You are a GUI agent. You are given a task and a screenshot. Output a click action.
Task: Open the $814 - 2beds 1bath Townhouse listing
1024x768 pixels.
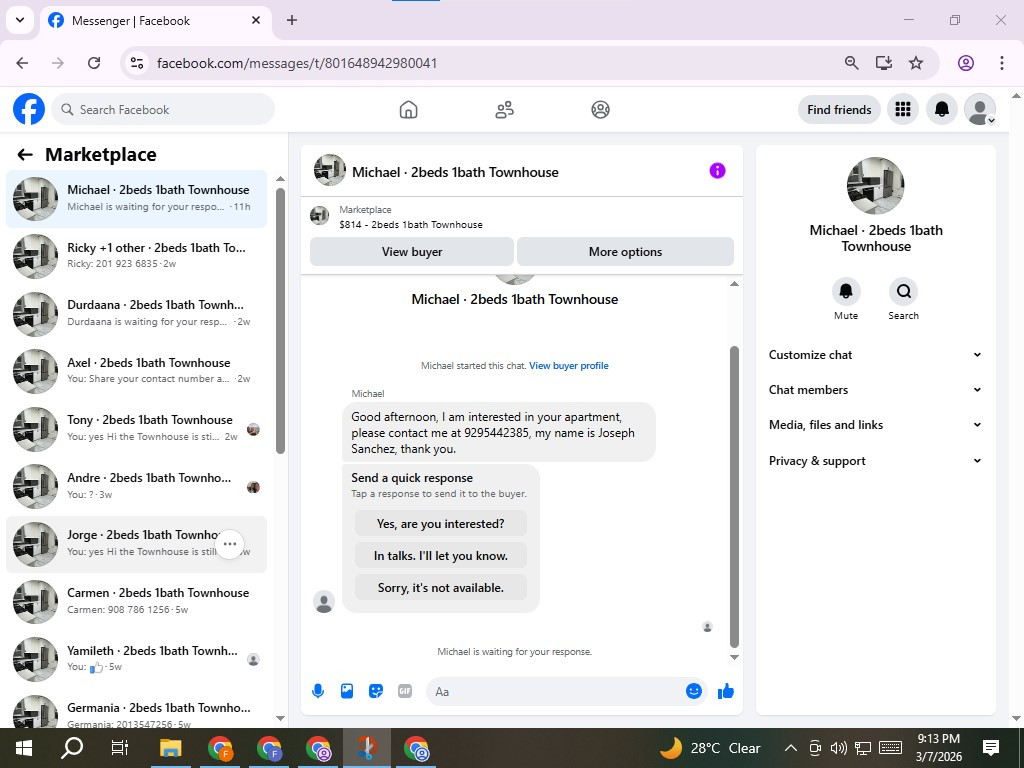click(x=411, y=225)
